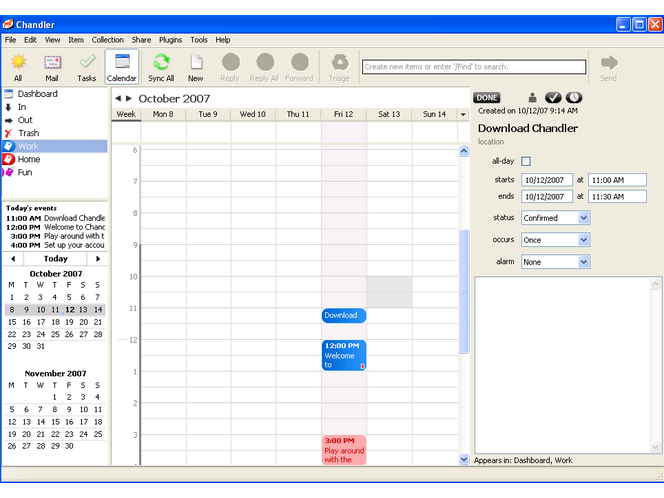The image size is (664, 498).
Task: Open the Plugins menu
Action: pos(170,40)
